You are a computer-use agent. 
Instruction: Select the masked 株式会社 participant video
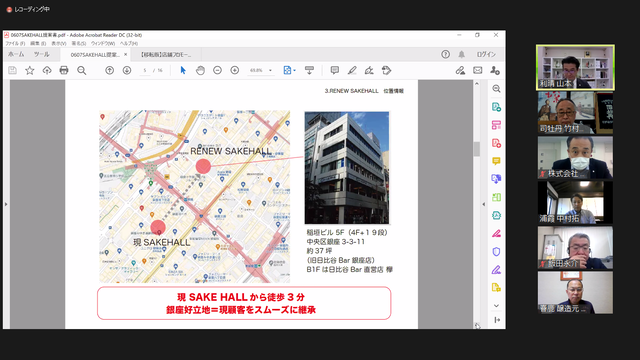(575, 158)
